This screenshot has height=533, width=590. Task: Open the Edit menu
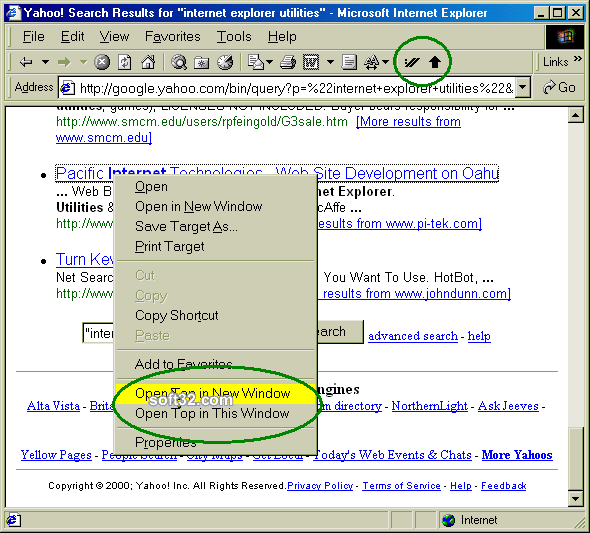tap(72, 36)
